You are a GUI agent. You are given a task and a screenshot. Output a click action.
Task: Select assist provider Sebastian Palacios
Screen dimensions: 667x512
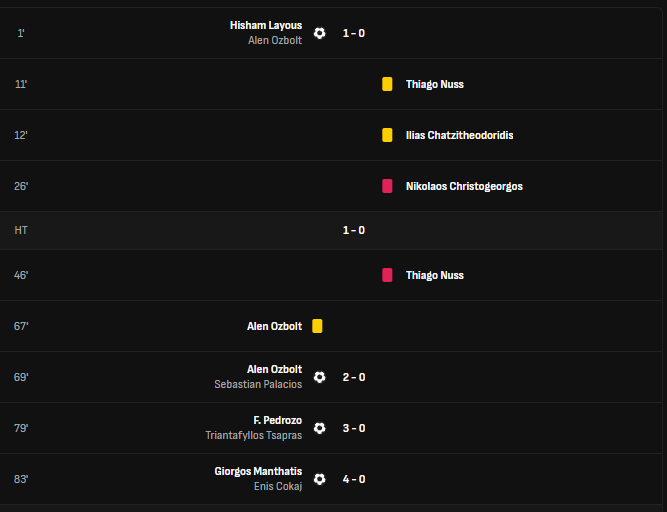tap(258, 384)
